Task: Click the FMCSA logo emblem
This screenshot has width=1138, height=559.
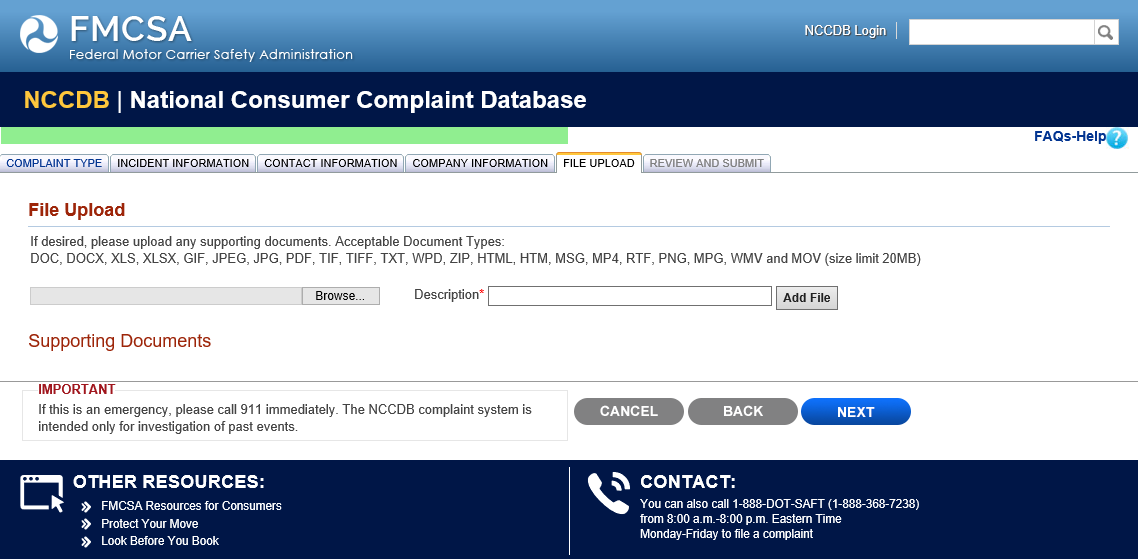Action: (x=38, y=34)
